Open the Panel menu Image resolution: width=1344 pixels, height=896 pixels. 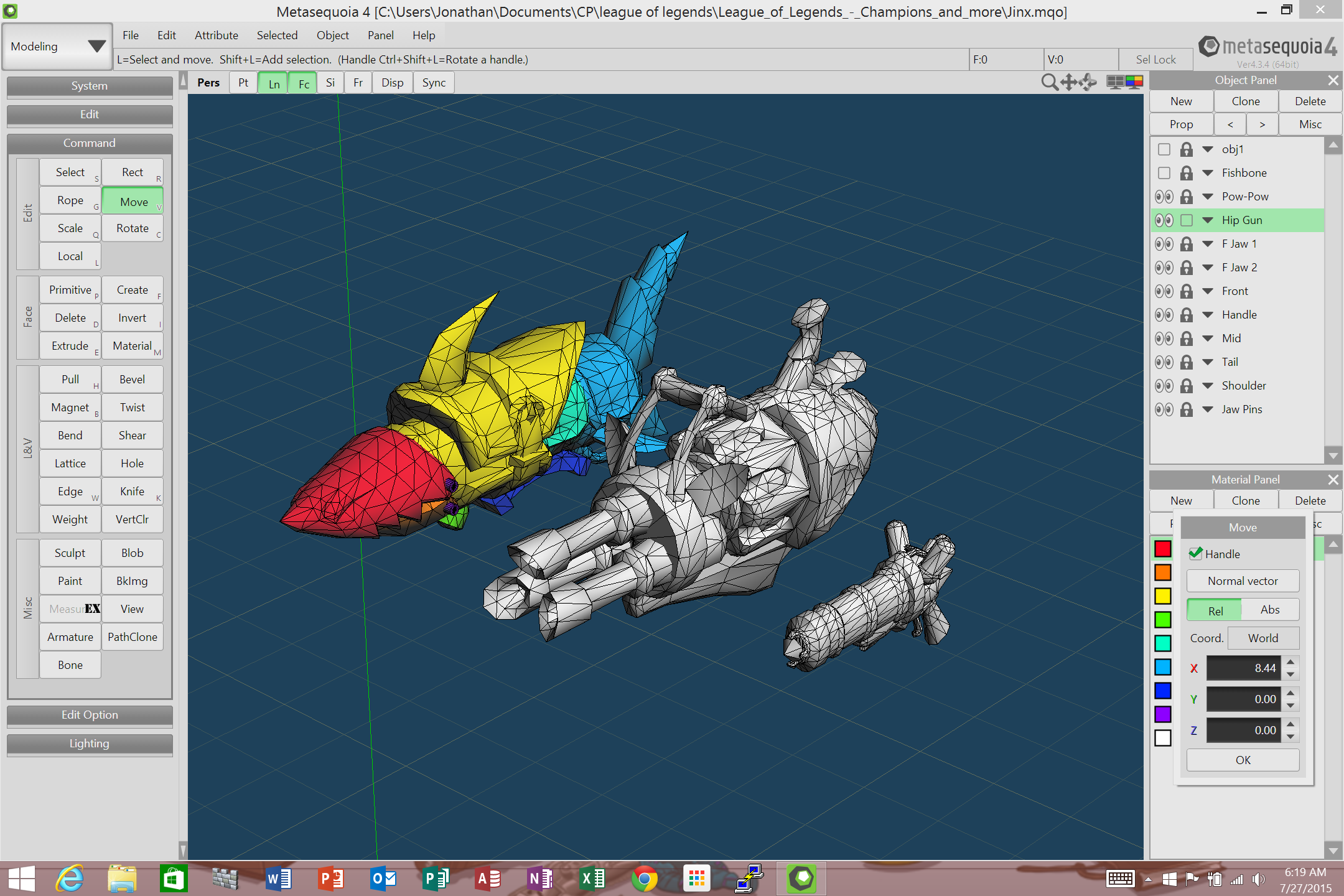[x=380, y=35]
